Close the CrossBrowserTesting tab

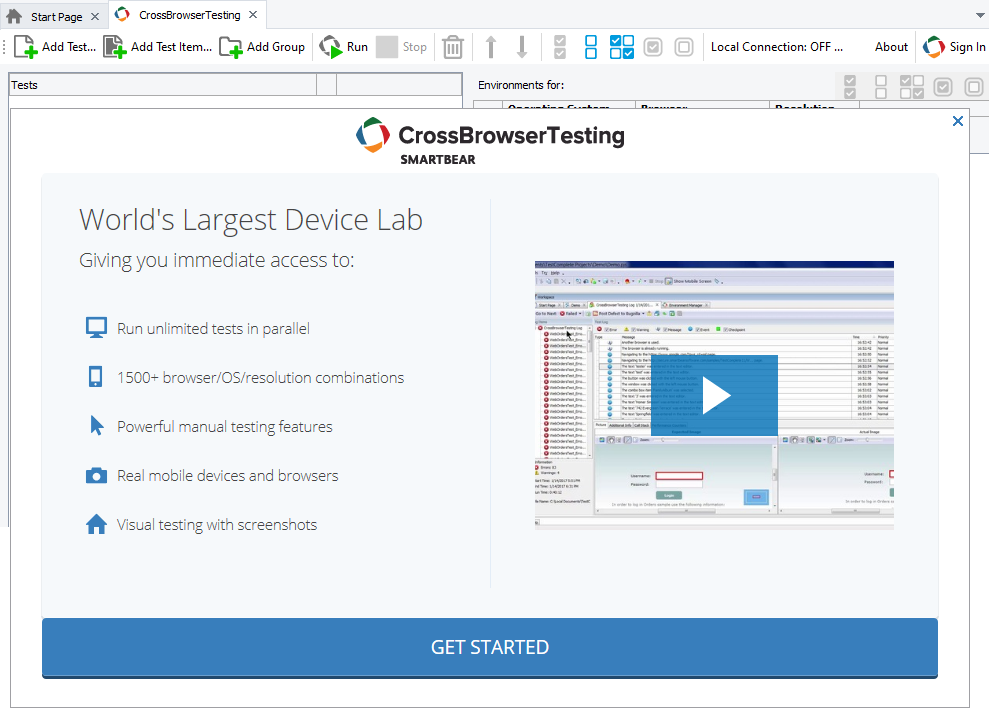(253, 15)
